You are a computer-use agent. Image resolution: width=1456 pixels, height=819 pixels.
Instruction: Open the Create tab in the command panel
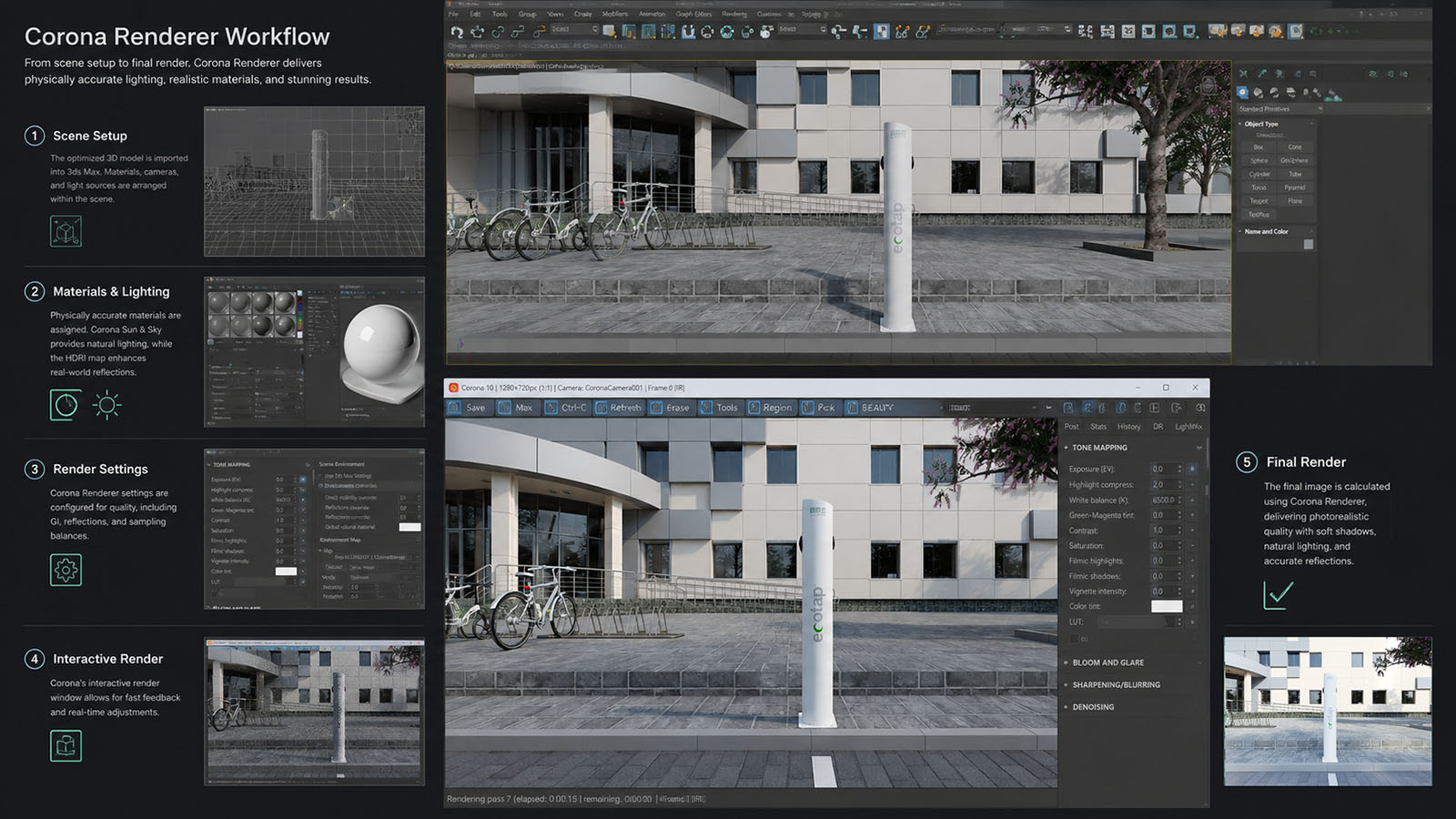(x=1243, y=74)
